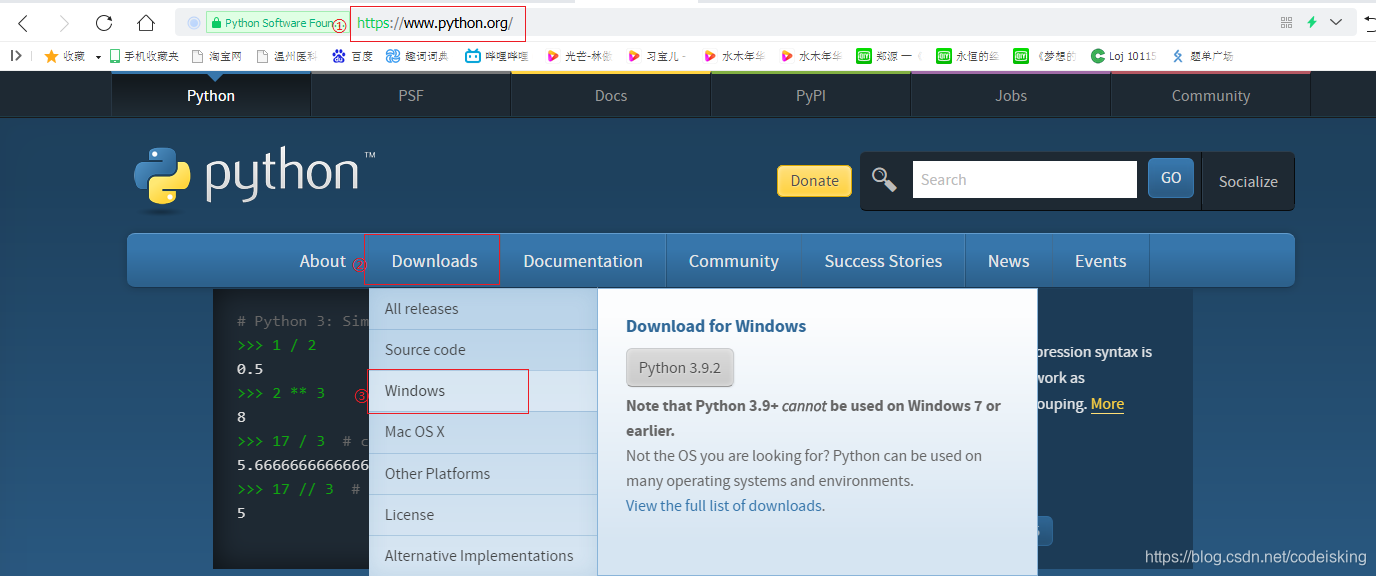Click the Python 3.9.2 download button

pos(680,368)
